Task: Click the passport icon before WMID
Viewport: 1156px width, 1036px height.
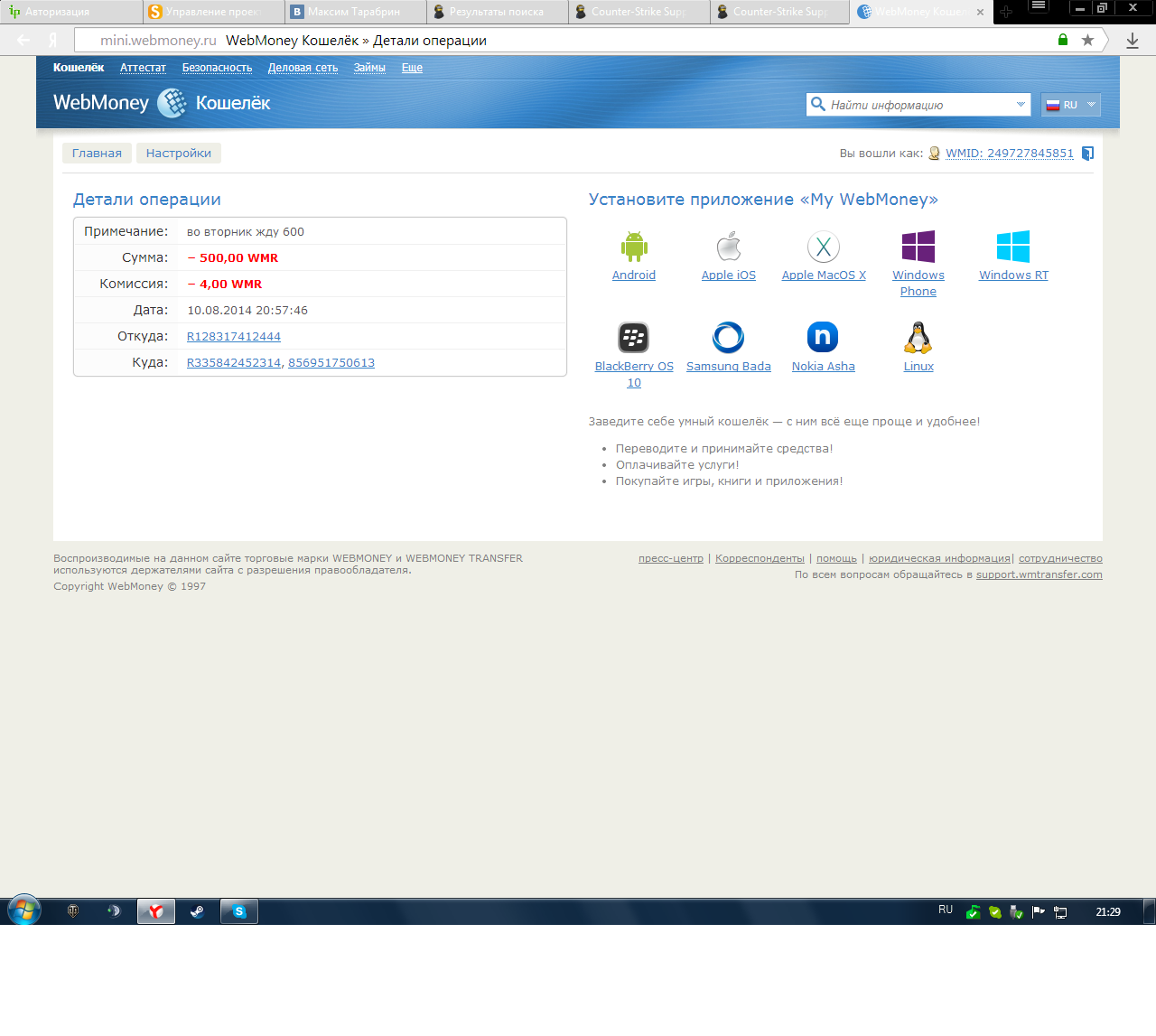Action: coord(935,154)
